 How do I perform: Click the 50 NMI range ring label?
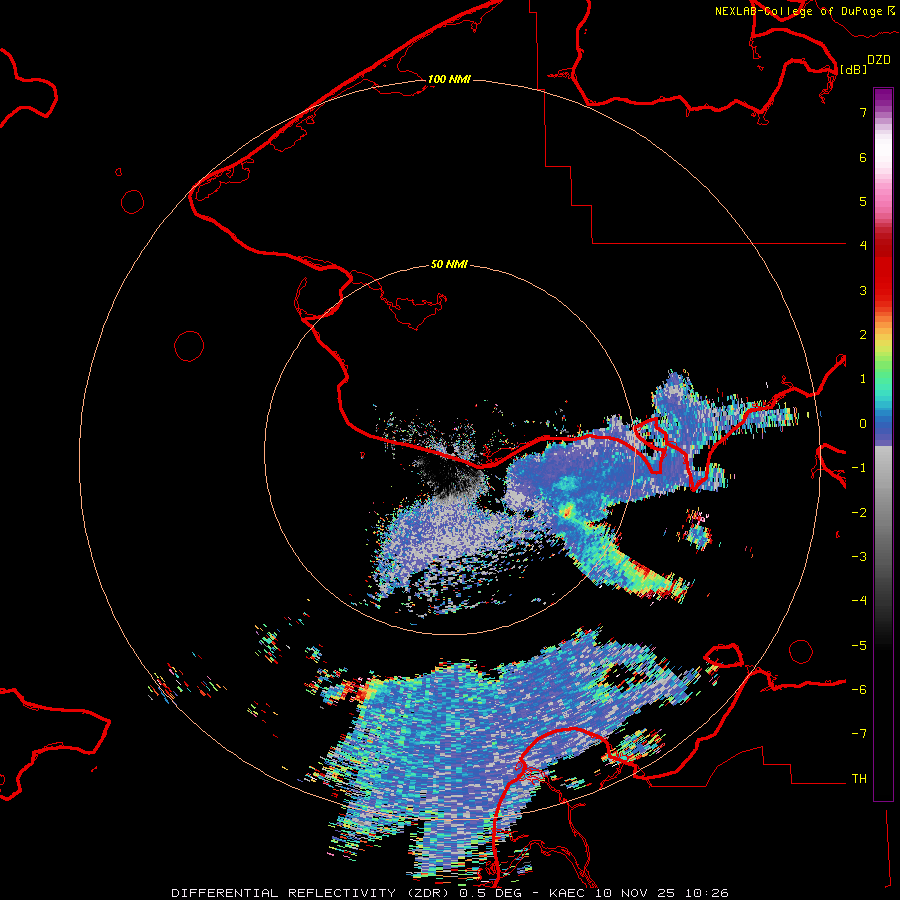[x=449, y=264]
